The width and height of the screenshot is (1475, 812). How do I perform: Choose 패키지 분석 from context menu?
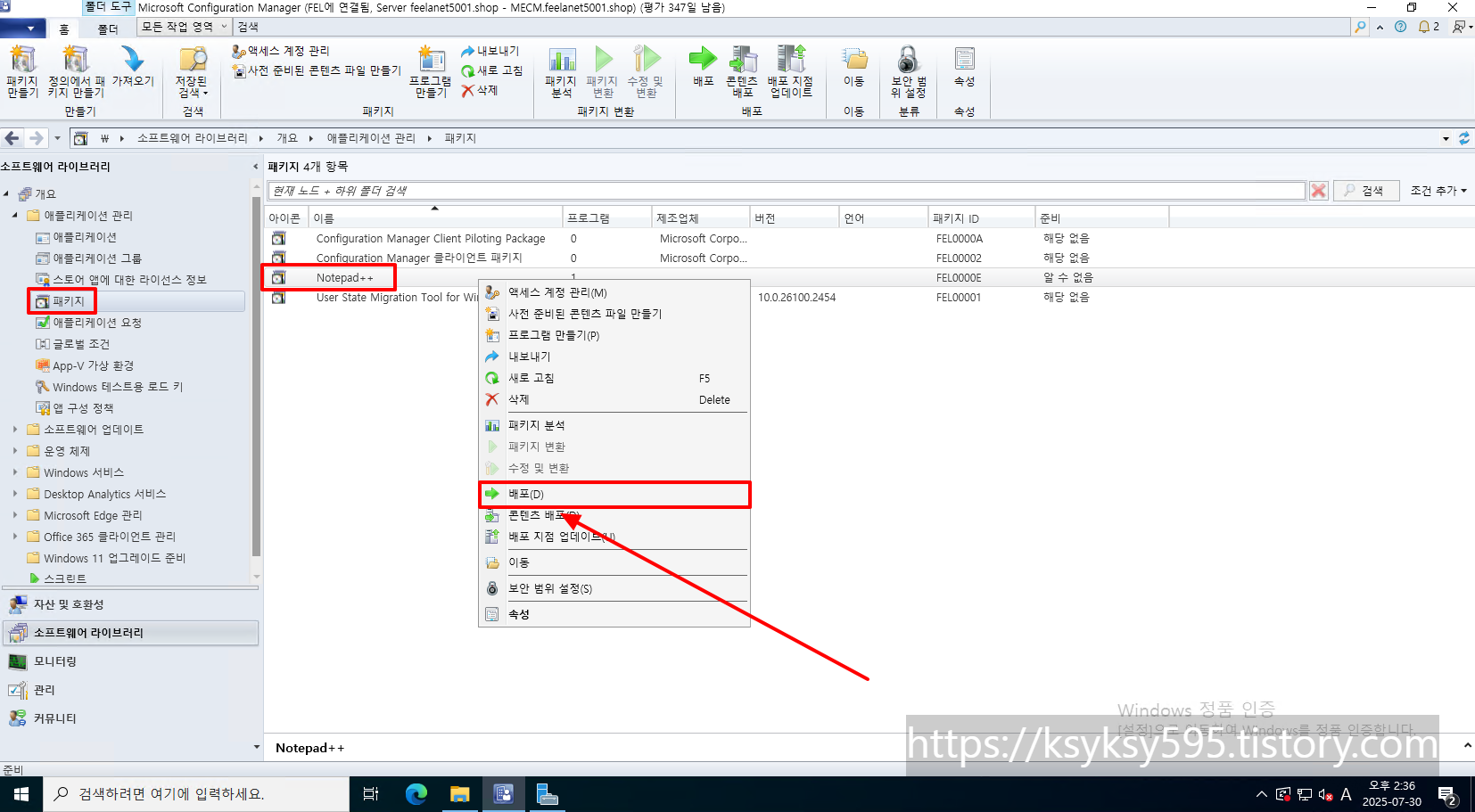pyautogui.click(x=614, y=425)
